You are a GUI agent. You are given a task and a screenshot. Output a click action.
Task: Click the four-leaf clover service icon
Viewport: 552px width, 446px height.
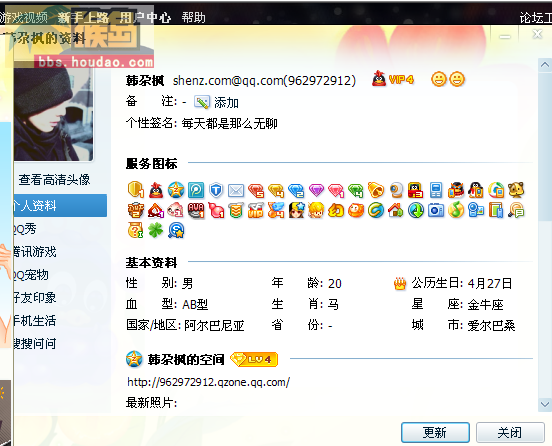[x=156, y=231]
